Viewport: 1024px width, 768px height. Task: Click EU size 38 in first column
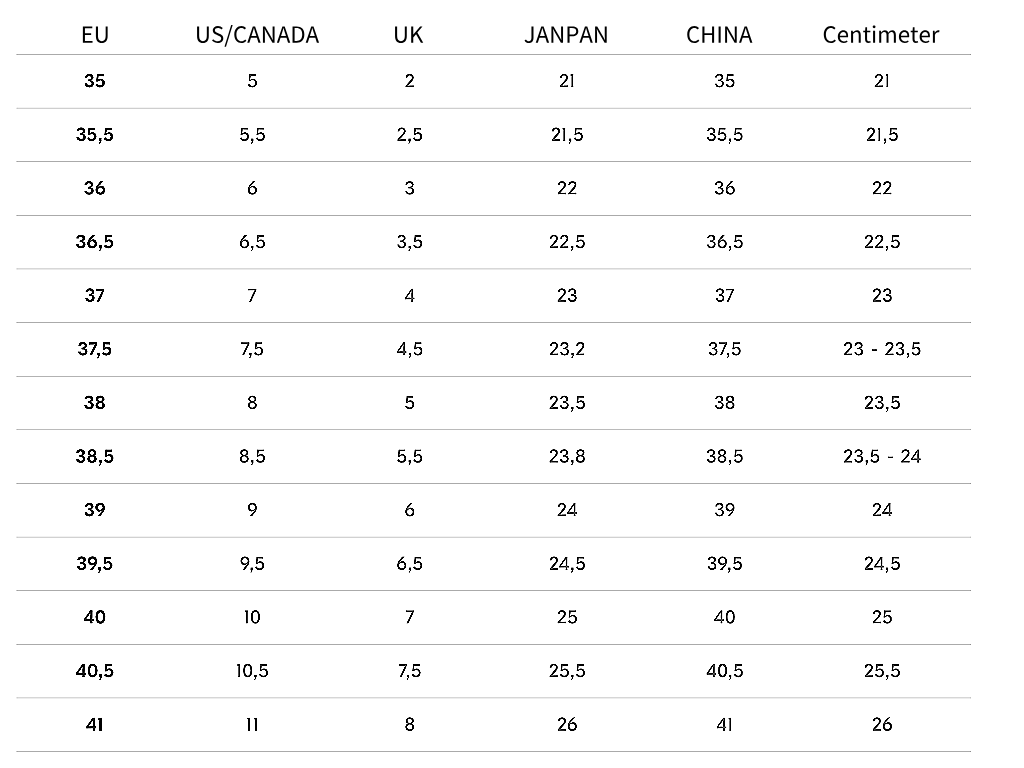point(95,403)
